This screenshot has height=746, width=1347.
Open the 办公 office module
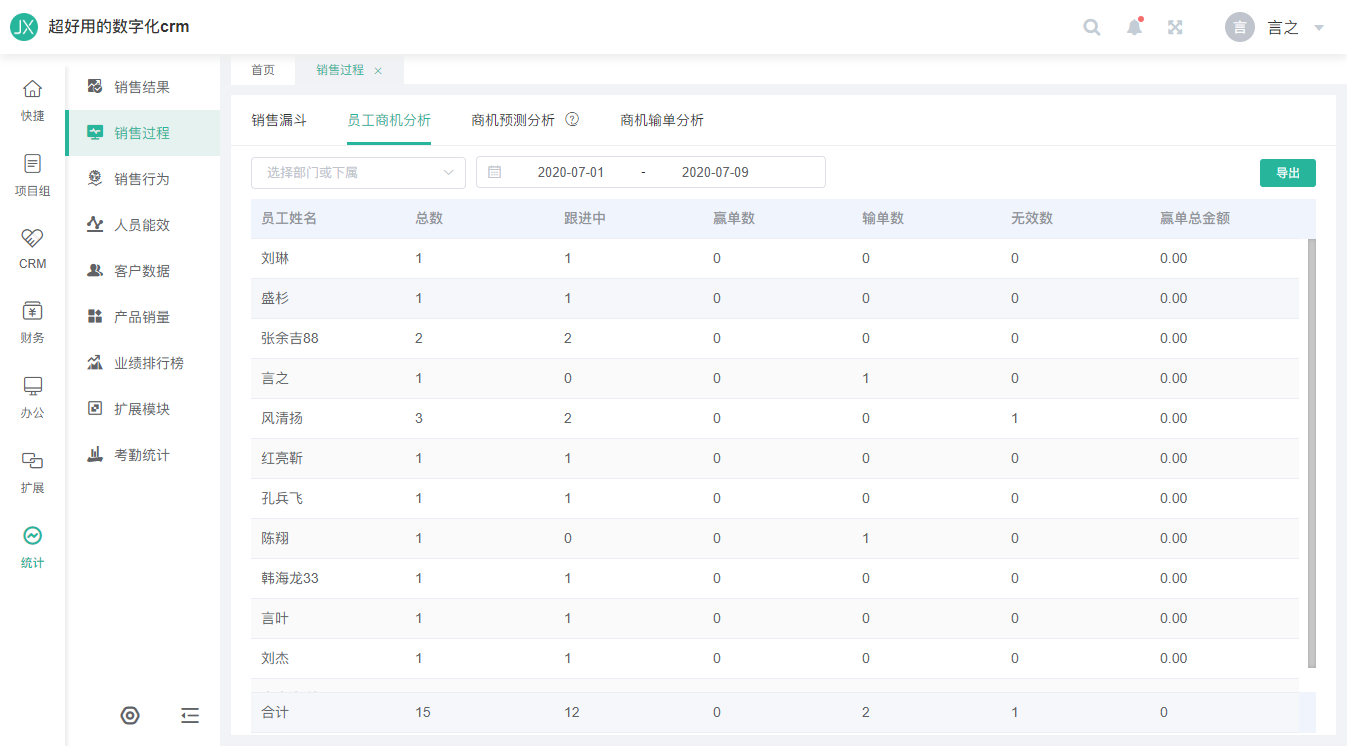(x=33, y=396)
